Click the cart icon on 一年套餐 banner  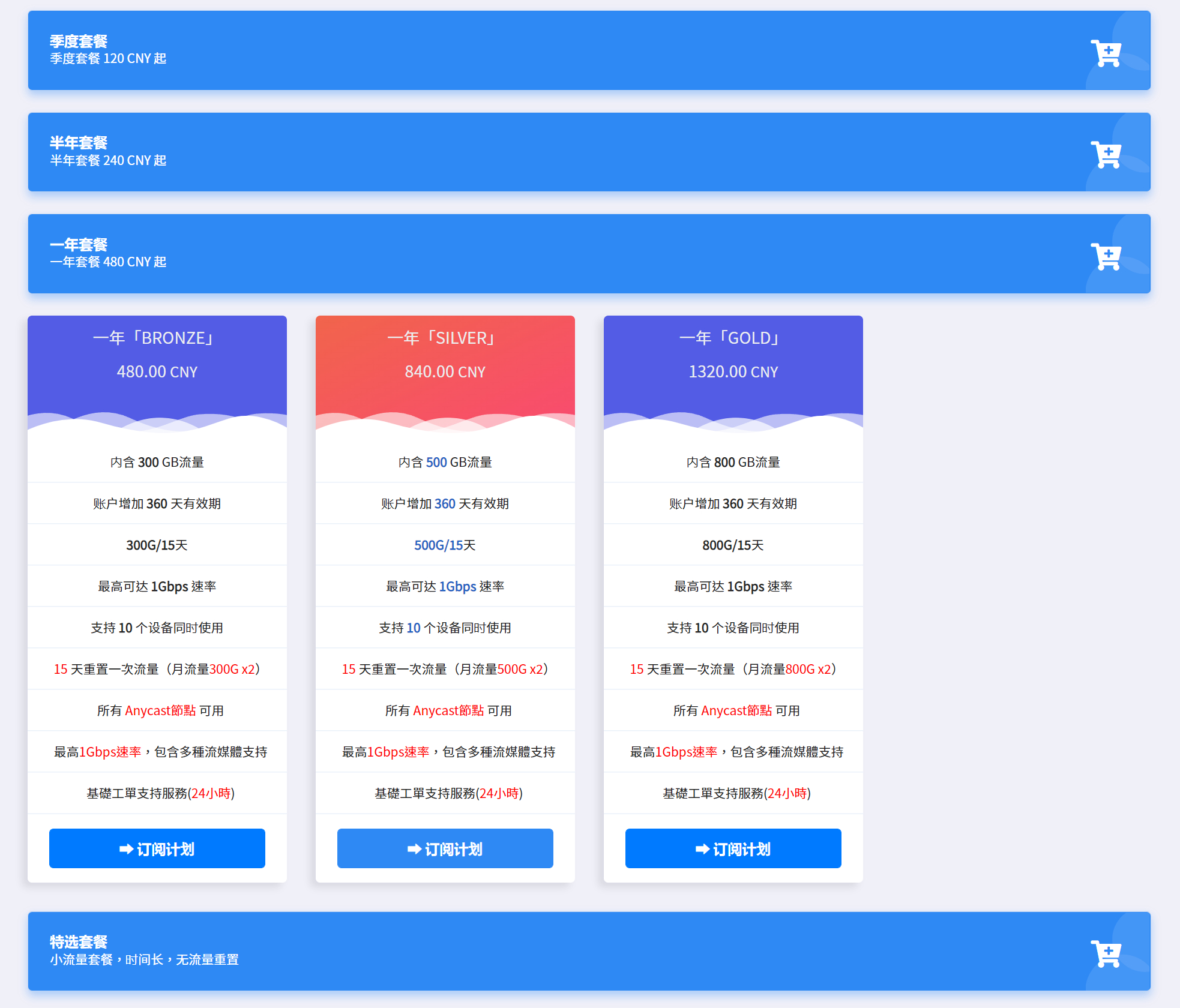click(x=1106, y=257)
